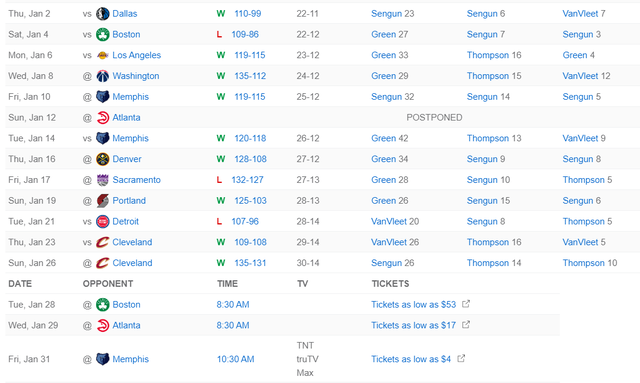
Task: Click the Sacramento Kings logo icon
Action: (102, 180)
